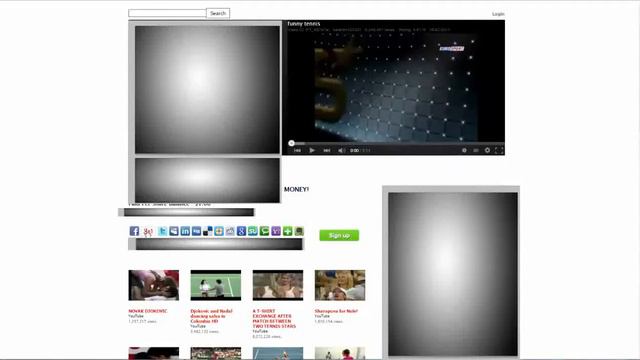Open the Login link
The width and height of the screenshot is (640, 360).
point(498,14)
